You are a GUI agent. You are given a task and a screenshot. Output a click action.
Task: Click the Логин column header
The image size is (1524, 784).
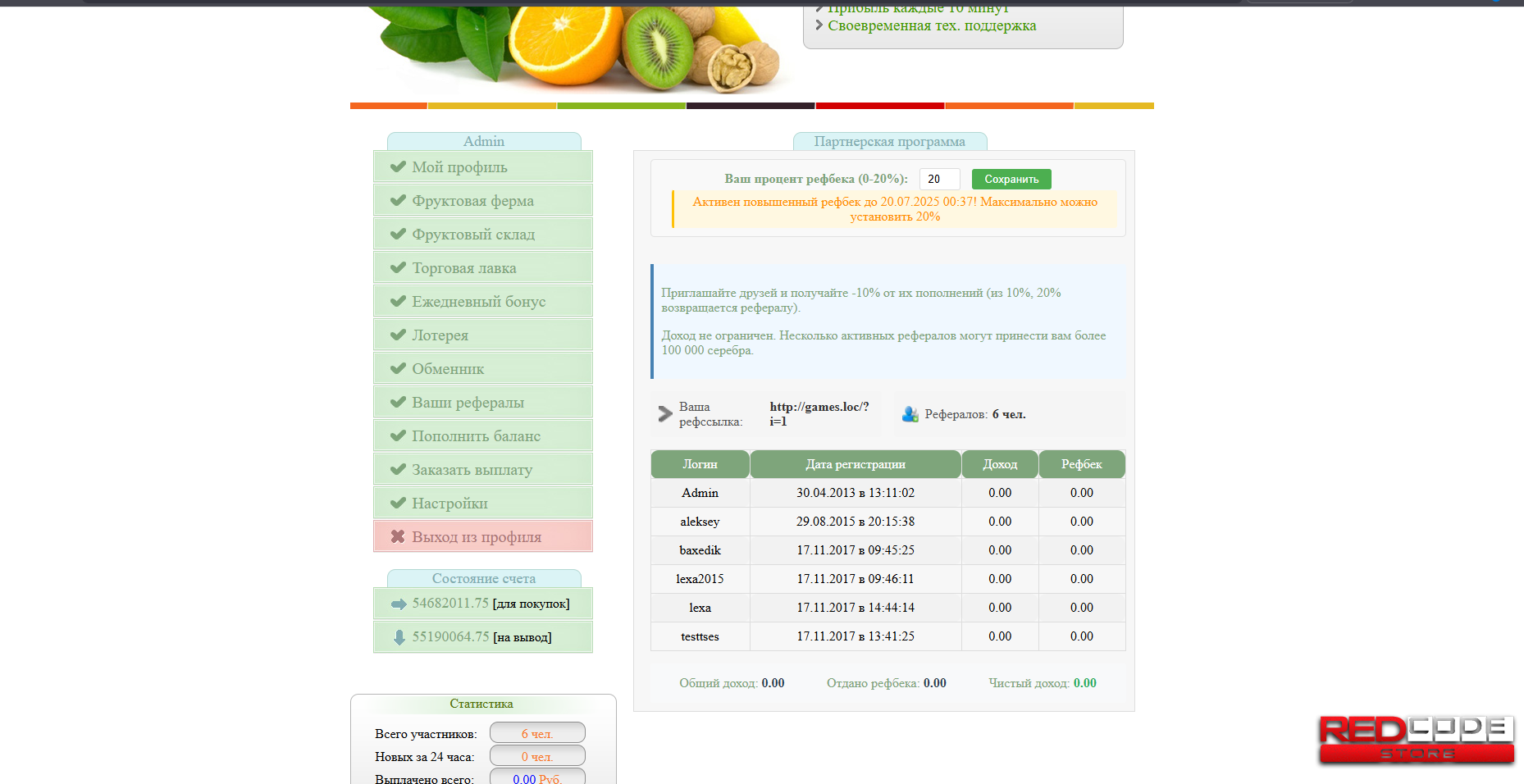coord(700,464)
